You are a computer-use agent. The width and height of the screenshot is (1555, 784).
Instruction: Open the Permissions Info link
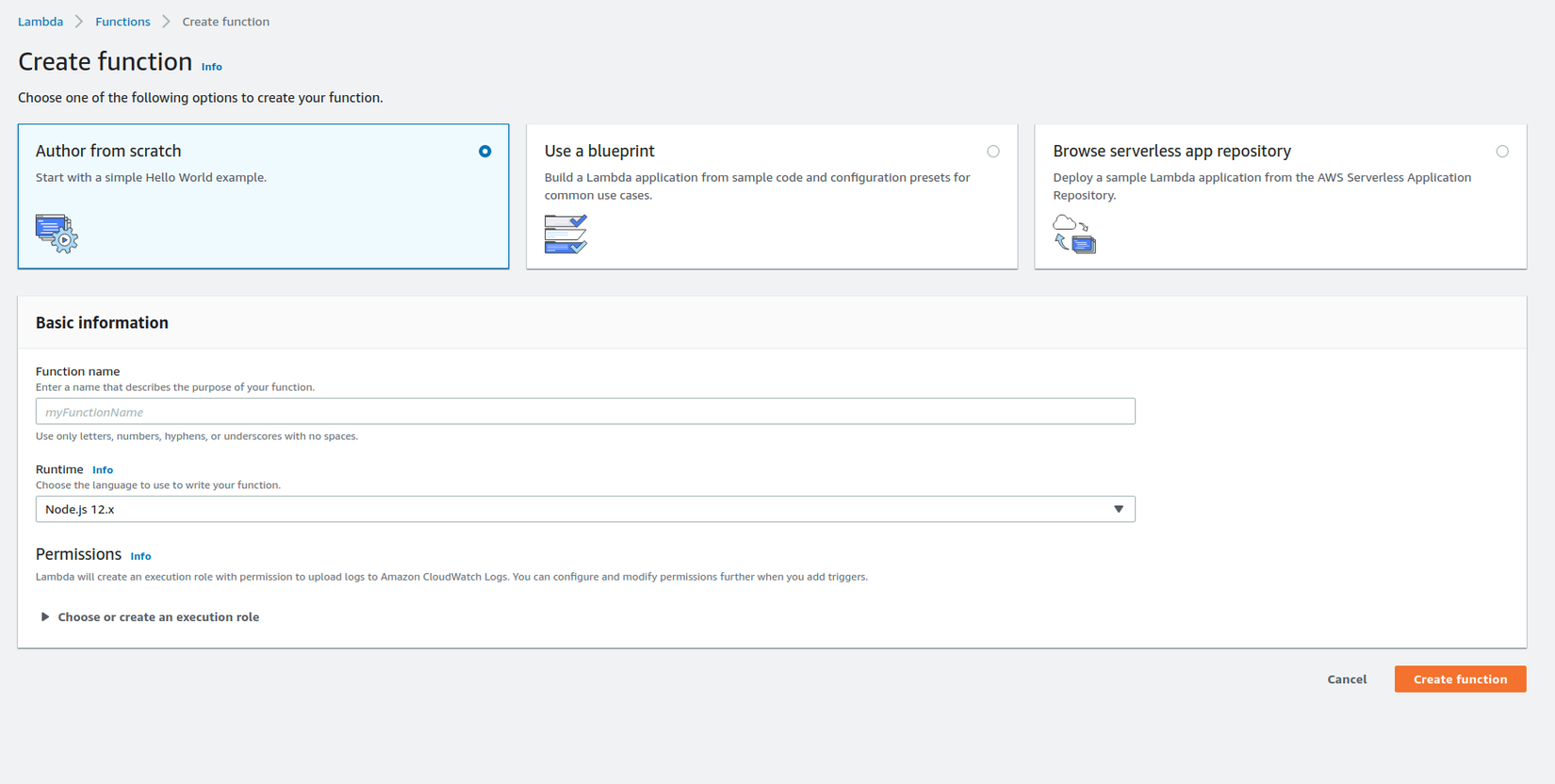140,556
